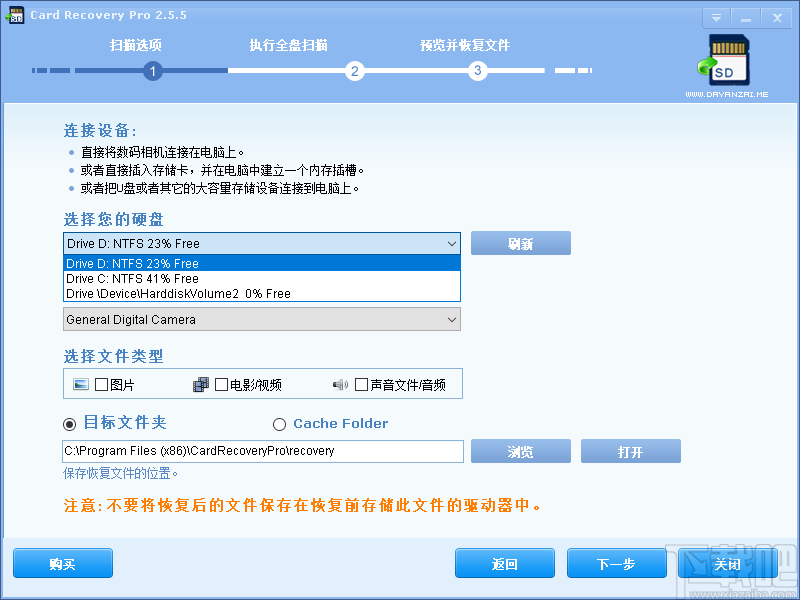Click the speaker audio icon
This screenshot has width=800, height=600.
tap(340, 384)
